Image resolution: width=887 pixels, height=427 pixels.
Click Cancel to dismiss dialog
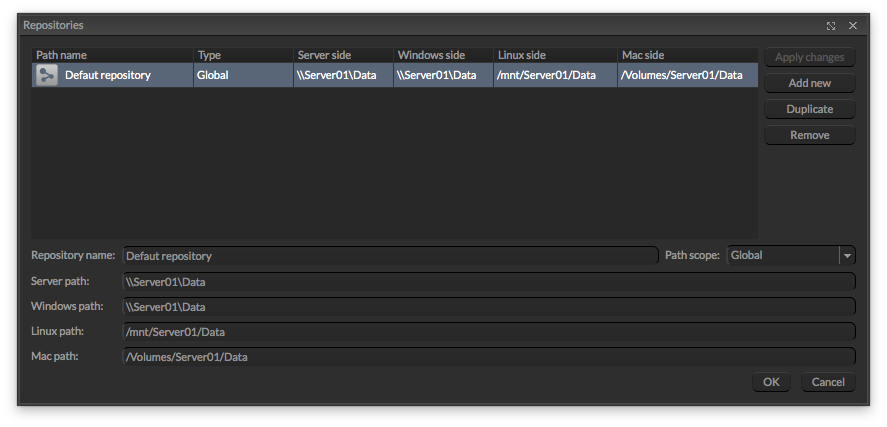[x=828, y=382]
